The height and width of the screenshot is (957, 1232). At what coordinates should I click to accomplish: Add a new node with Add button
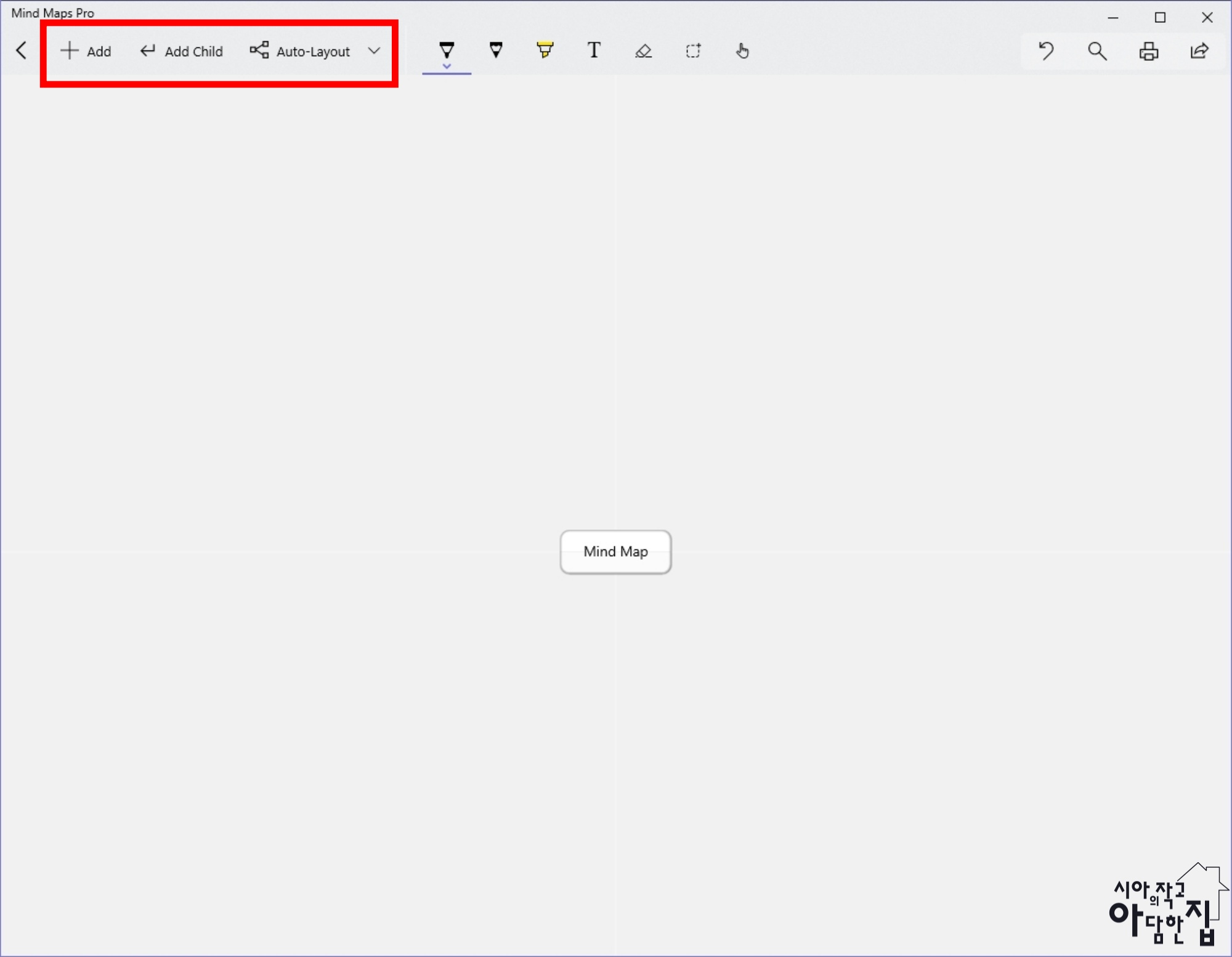click(86, 51)
